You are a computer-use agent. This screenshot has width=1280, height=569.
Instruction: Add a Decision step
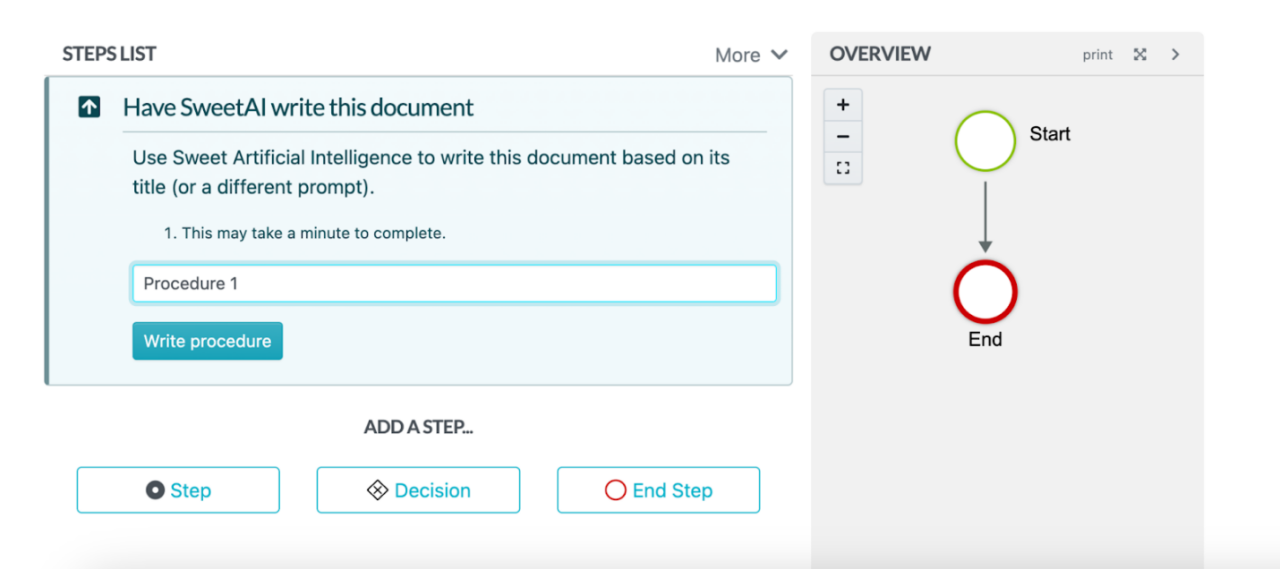click(x=418, y=490)
